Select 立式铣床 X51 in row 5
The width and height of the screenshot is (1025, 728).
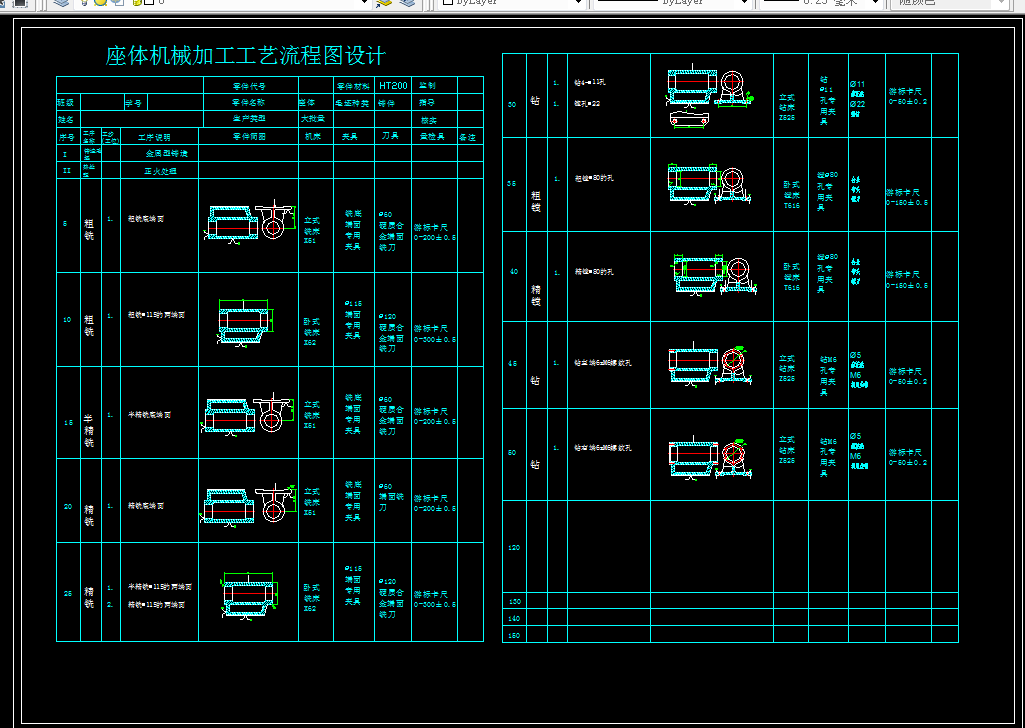click(312, 230)
